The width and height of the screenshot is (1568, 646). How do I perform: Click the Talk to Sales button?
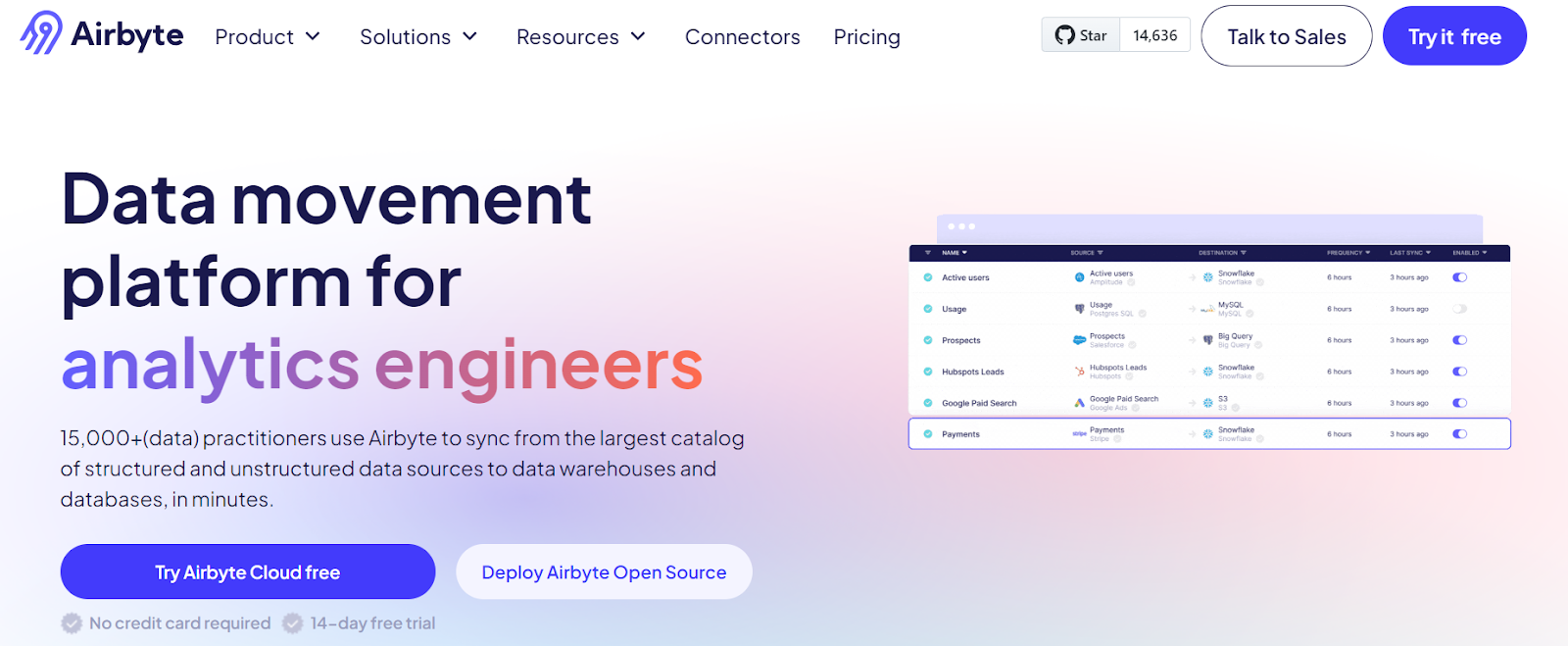click(x=1287, y=36)
